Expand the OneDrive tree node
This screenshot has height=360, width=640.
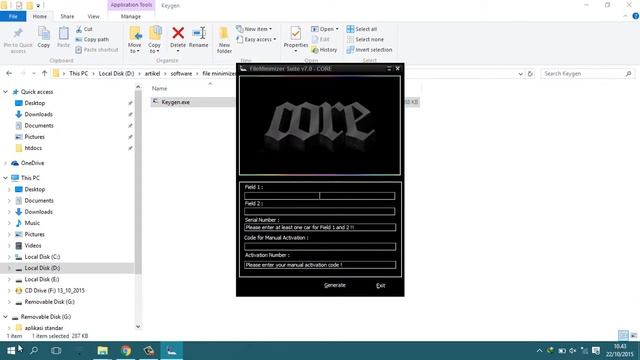6,163
